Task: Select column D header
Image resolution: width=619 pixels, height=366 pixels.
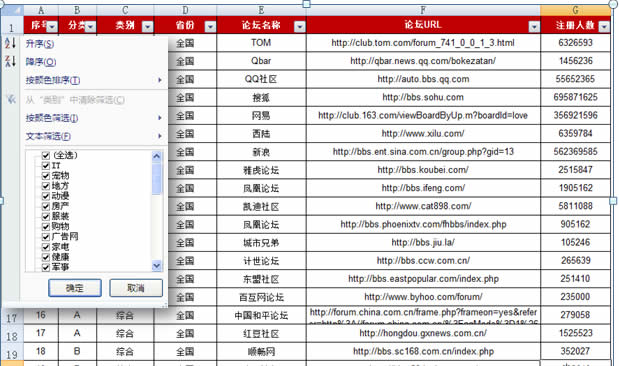Action: tap(185, 10)
